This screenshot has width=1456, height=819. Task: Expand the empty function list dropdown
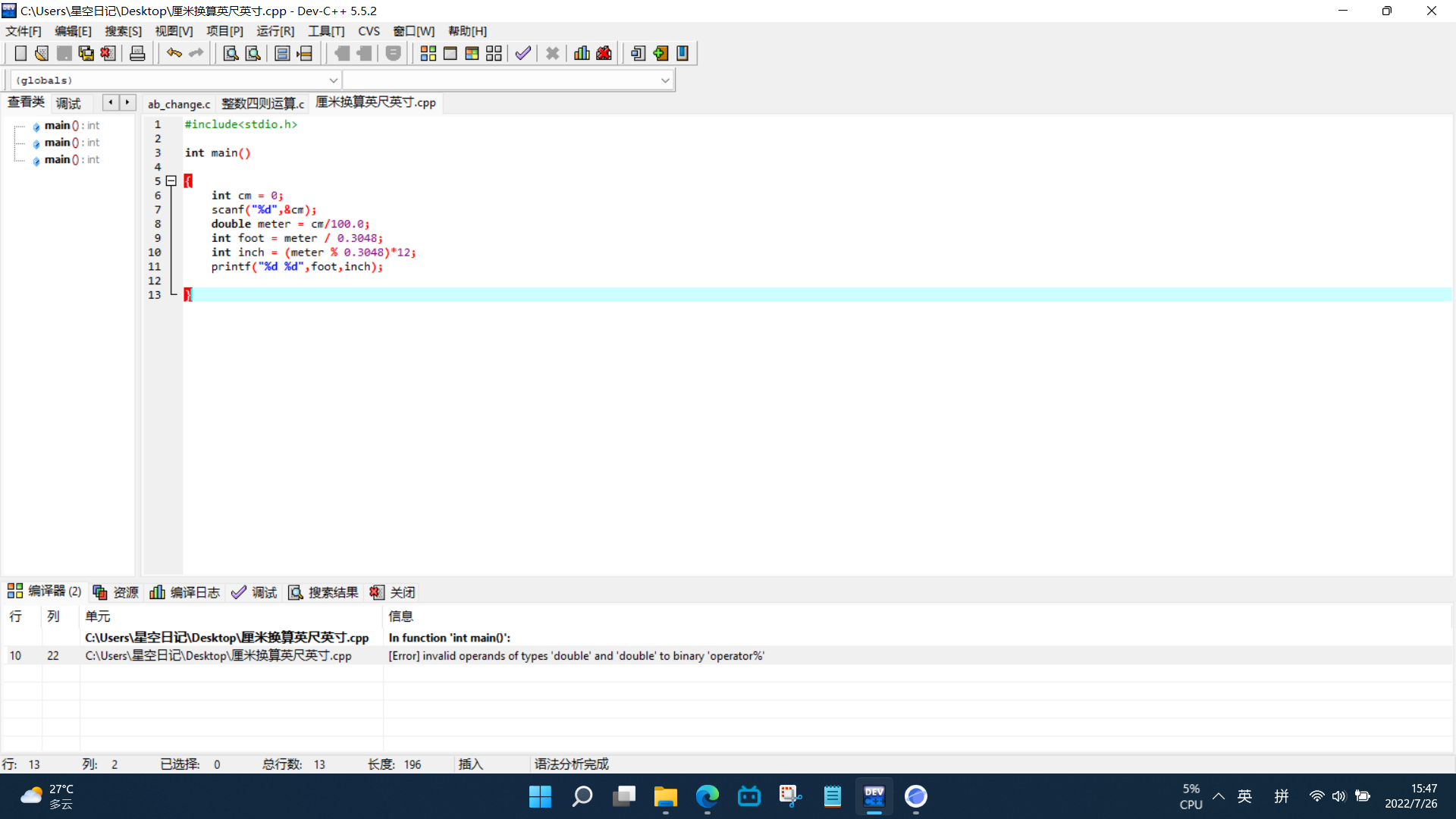coord(664,80)
